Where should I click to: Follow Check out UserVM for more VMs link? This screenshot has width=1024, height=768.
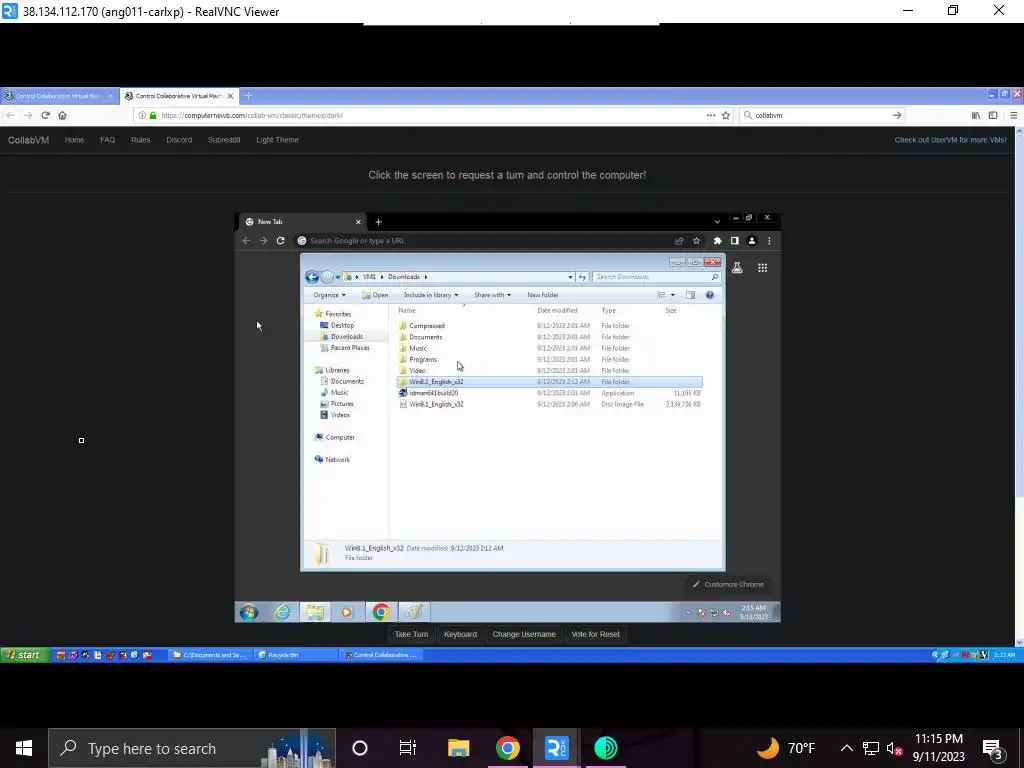pyautogui.click(x=950, y=140)
